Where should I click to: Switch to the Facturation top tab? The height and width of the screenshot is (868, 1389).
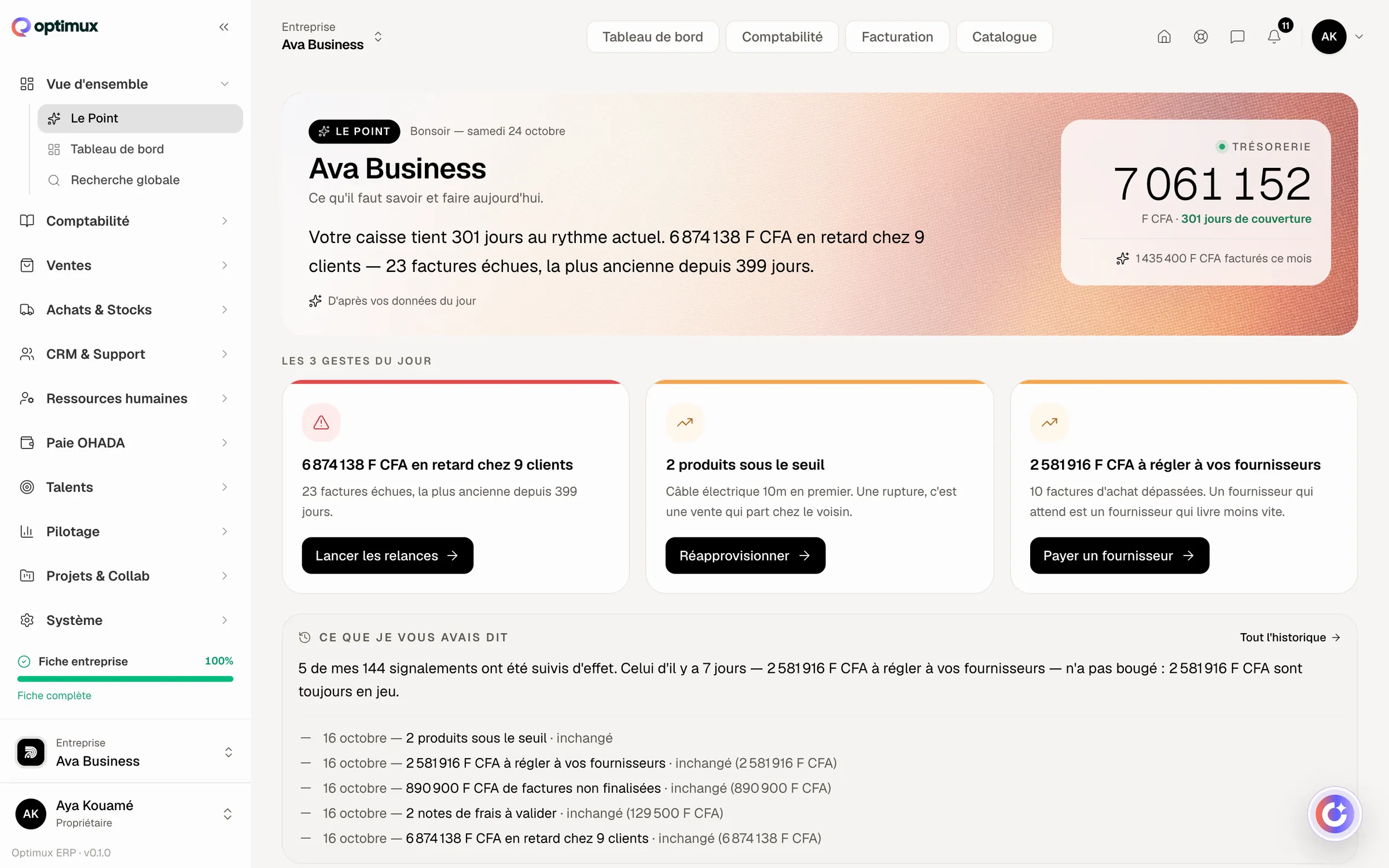click(897, 37)
